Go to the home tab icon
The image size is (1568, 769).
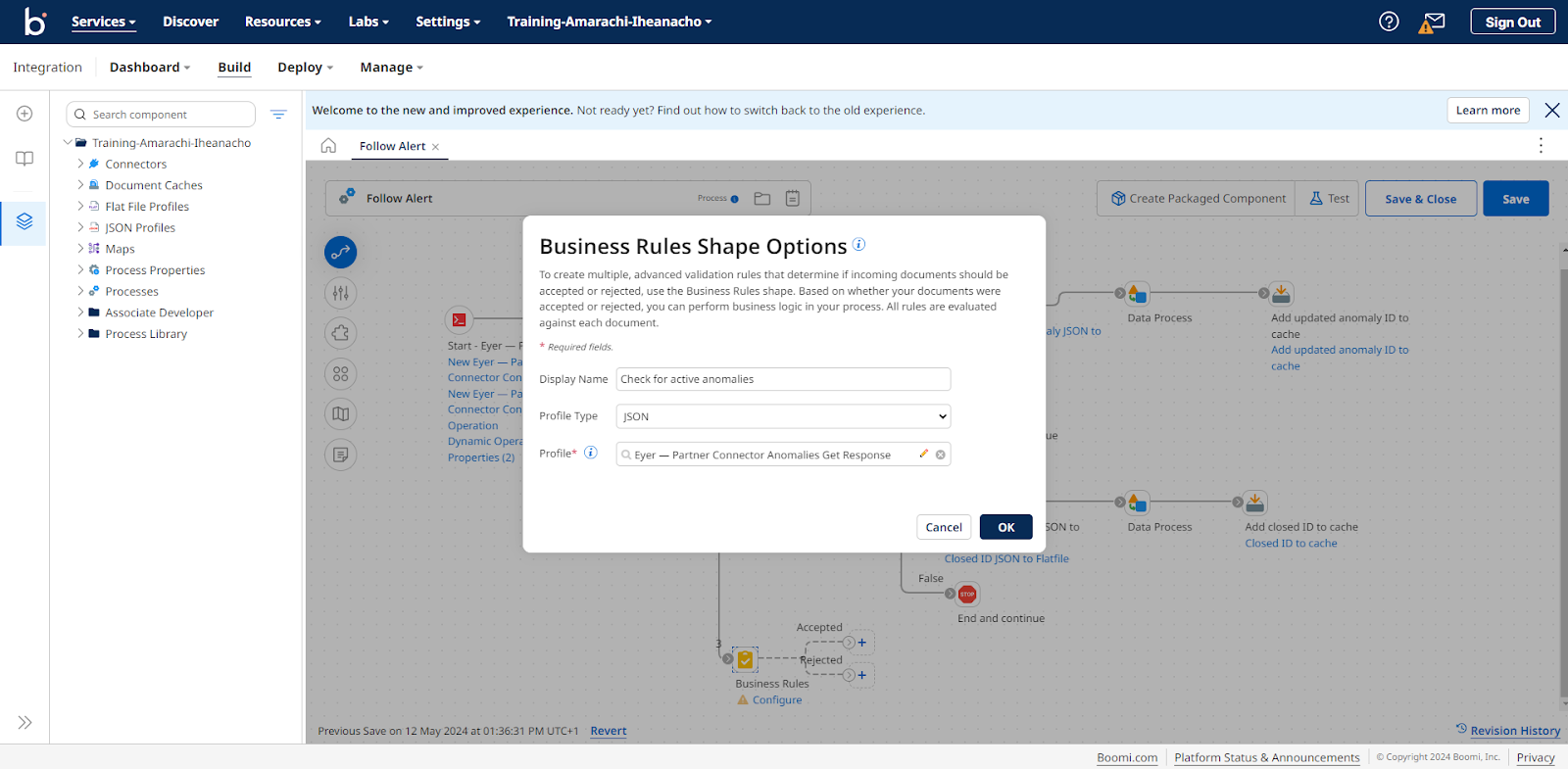328,146
